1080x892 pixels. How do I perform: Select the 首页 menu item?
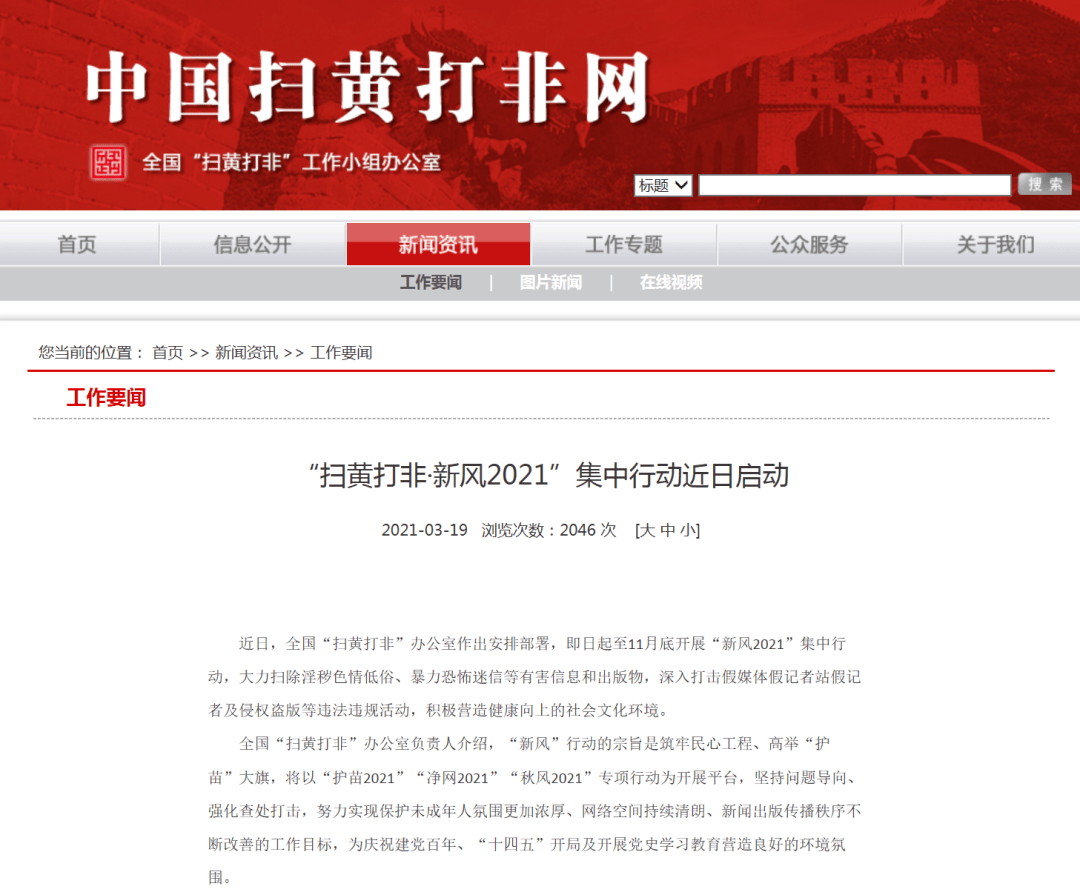click(77, 244)
